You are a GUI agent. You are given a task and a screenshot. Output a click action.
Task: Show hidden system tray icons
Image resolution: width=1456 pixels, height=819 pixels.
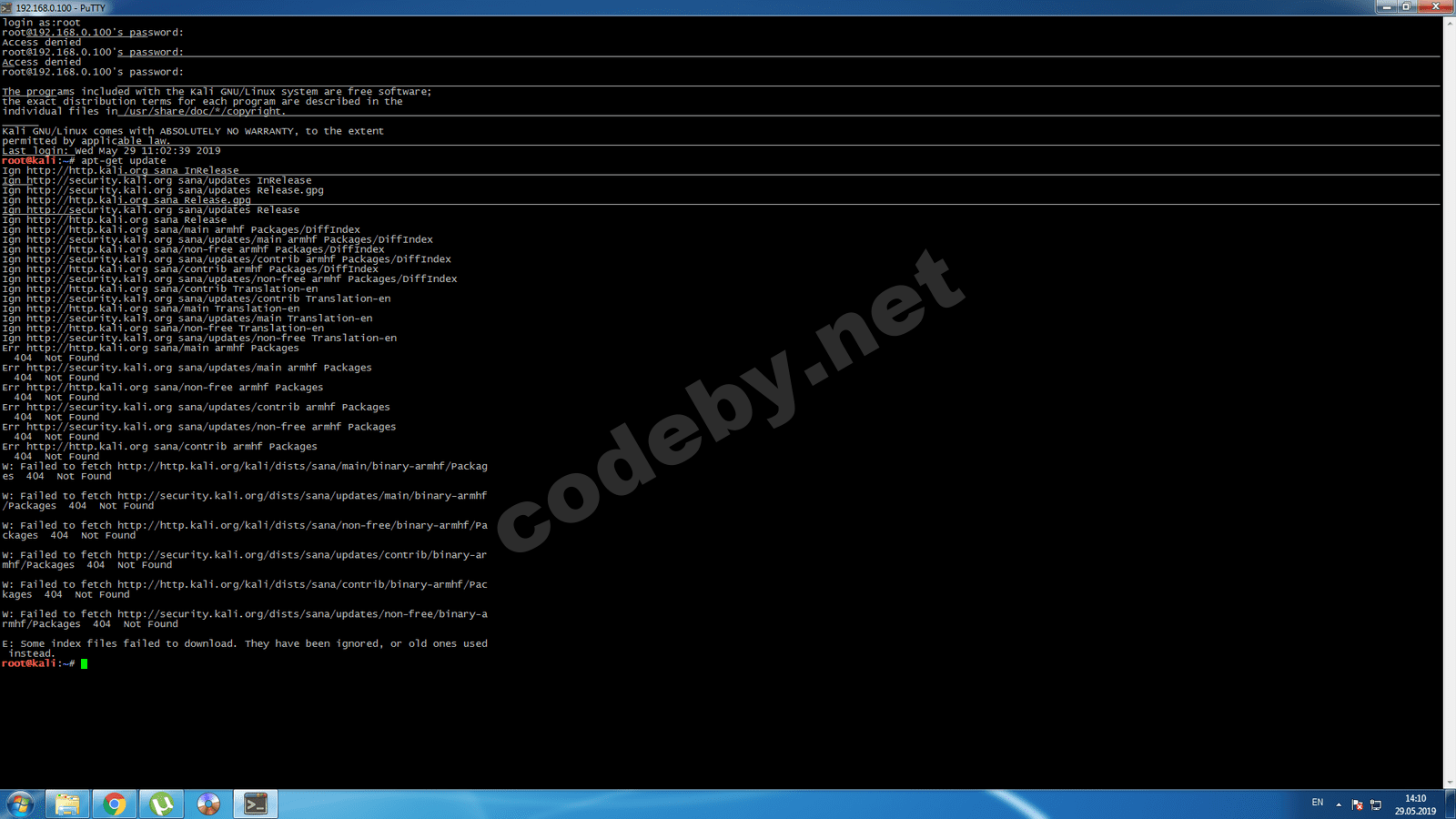[x=1339, y=804]
